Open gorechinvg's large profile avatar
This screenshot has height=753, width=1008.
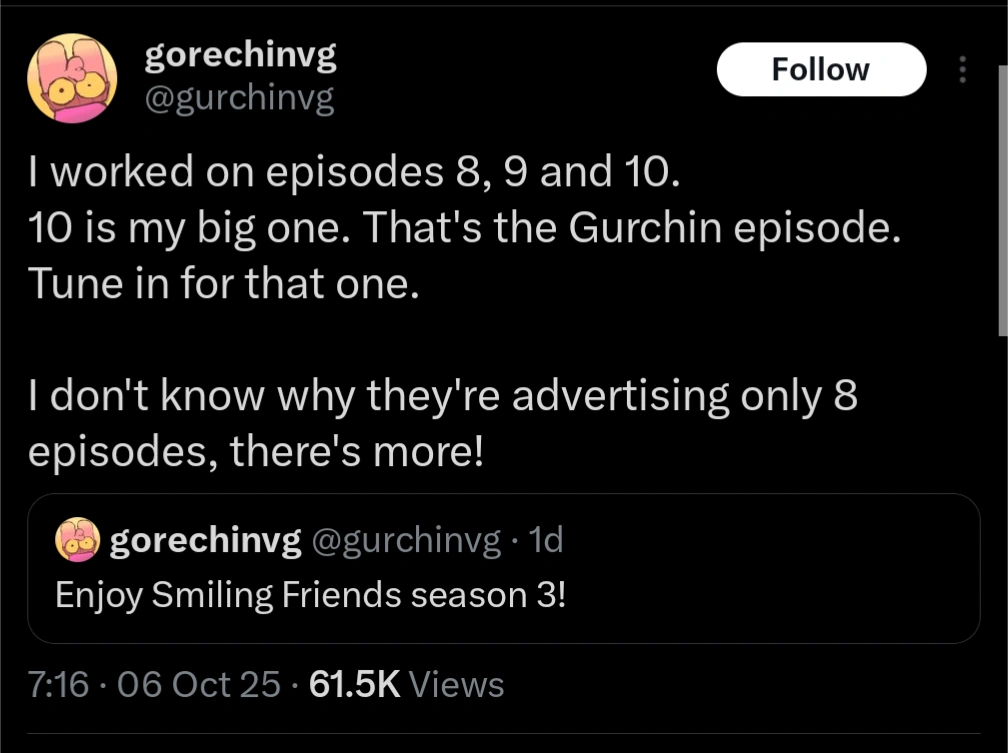pos(72,78)
